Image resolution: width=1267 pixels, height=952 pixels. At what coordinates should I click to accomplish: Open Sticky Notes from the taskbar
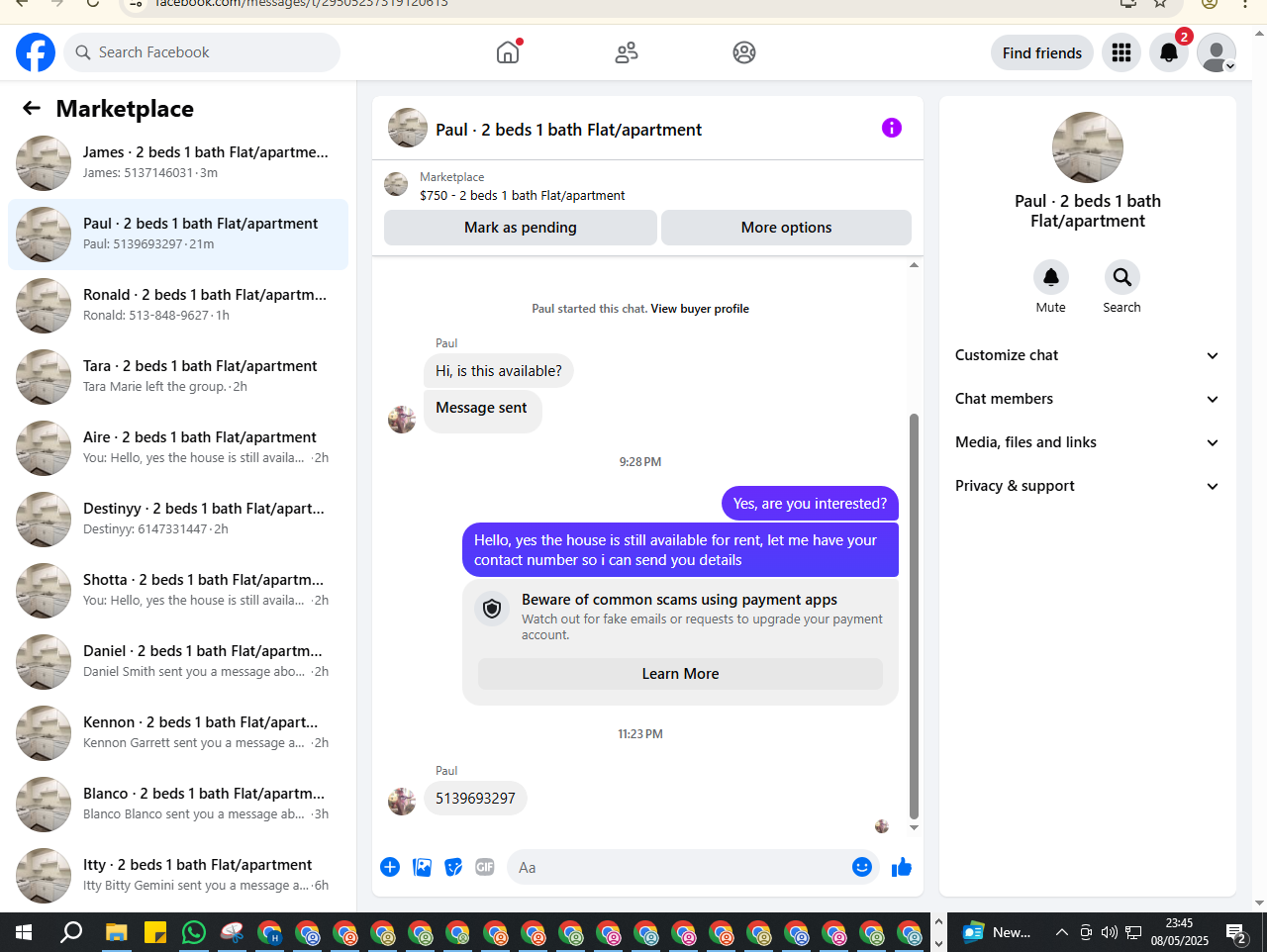pos(155,932)
